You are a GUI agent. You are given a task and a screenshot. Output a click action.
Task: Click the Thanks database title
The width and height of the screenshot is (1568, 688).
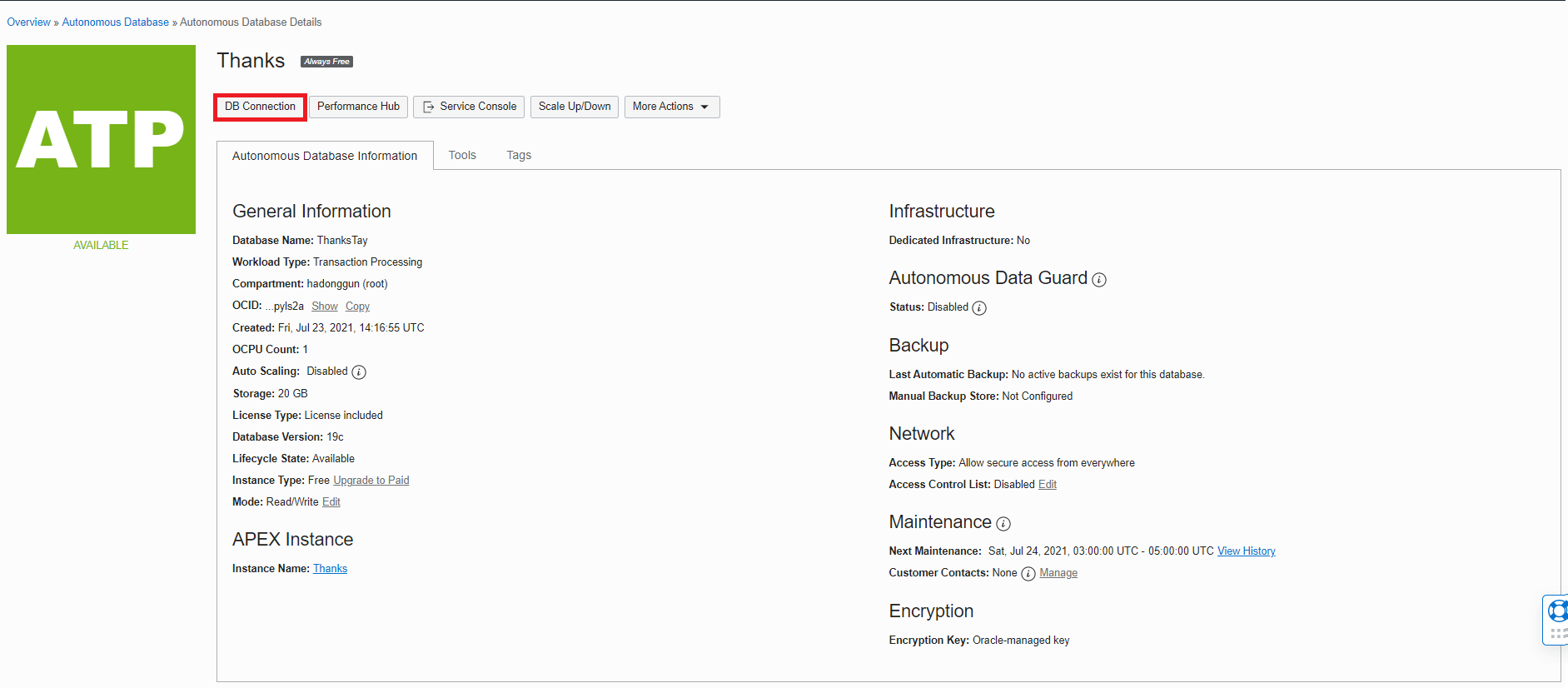click(x=251, y=61)
